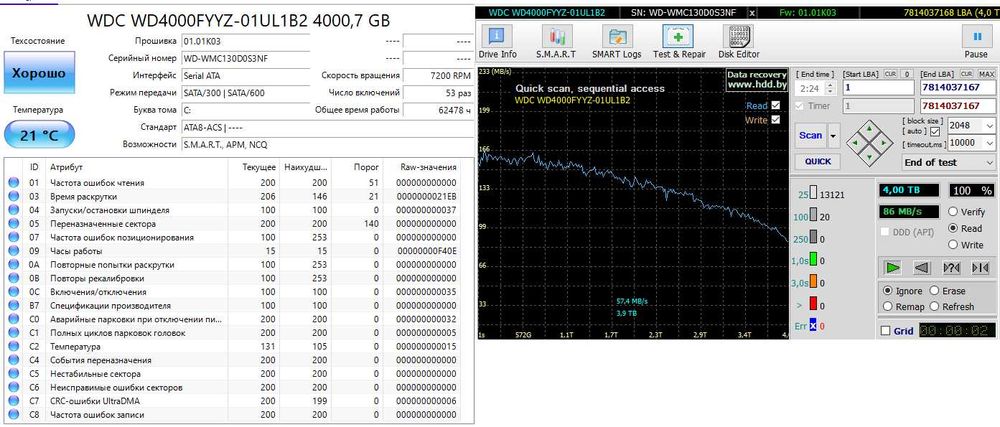This screenshot has width=1000, height=427.
Task: Click the up arrow of the navigation diamond
Action: pyautogui.click(x=869, y=127)
